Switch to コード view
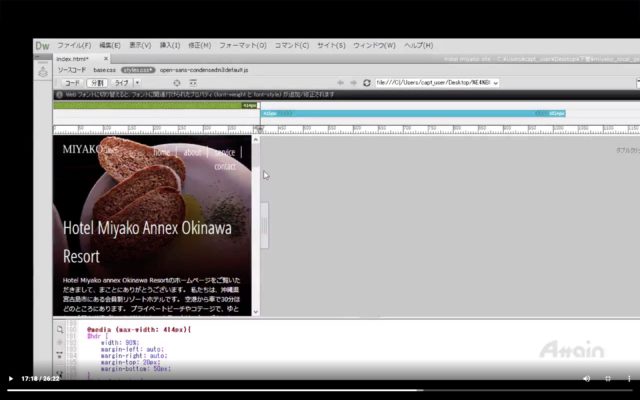640x400 pixels. coord(72,83)
